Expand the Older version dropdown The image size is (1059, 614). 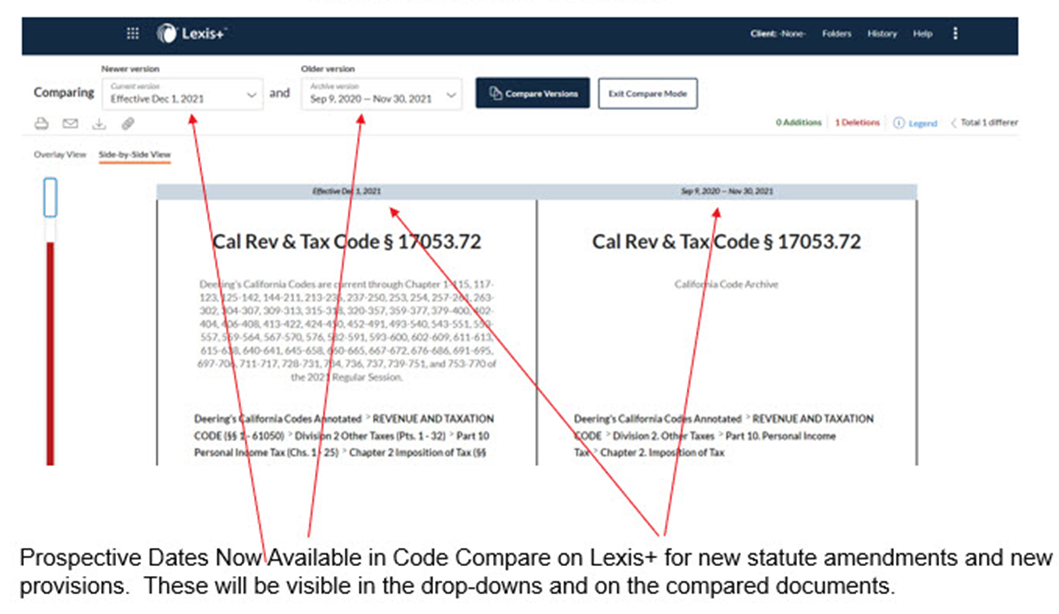[382, 94]
